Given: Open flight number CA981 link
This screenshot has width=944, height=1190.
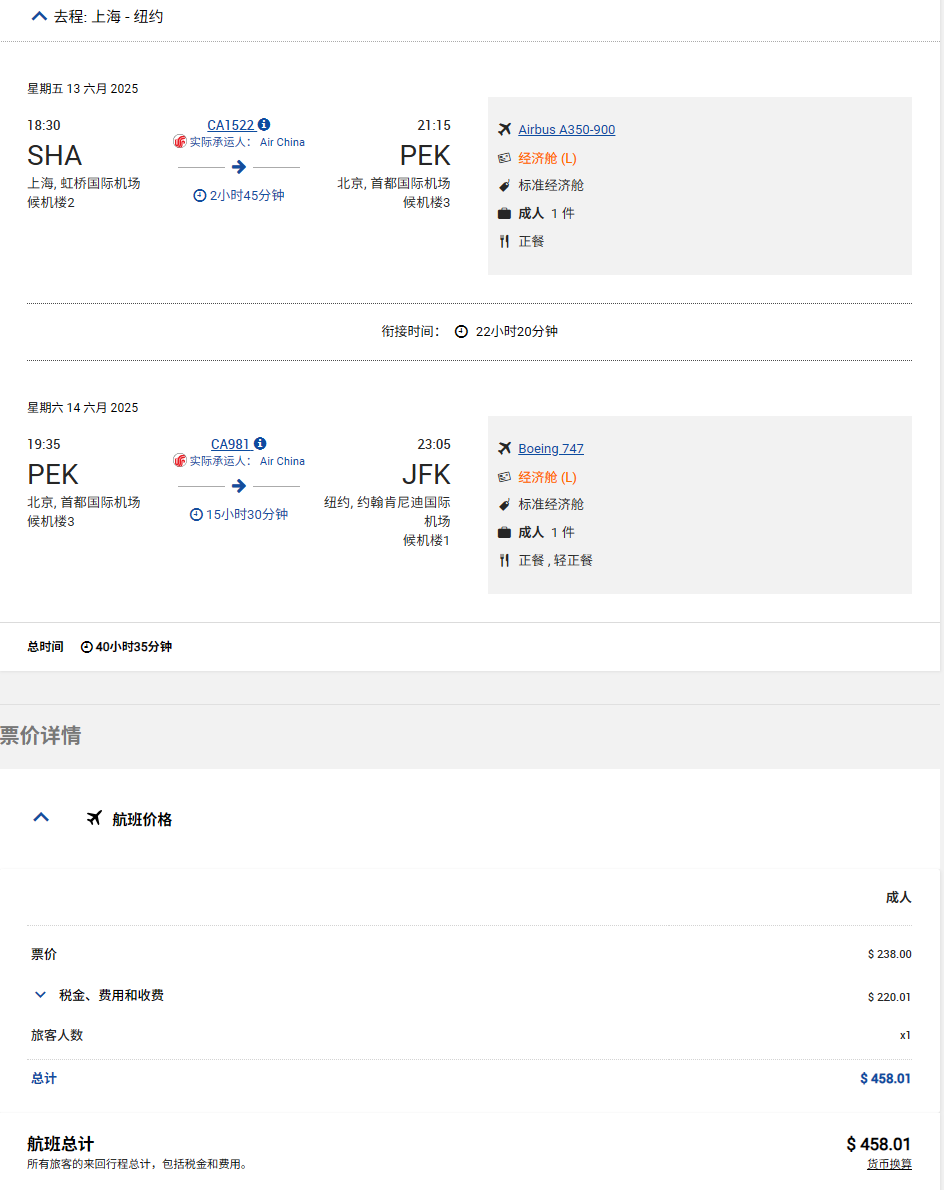Looking at the screenshot, I should coord(231,444).
